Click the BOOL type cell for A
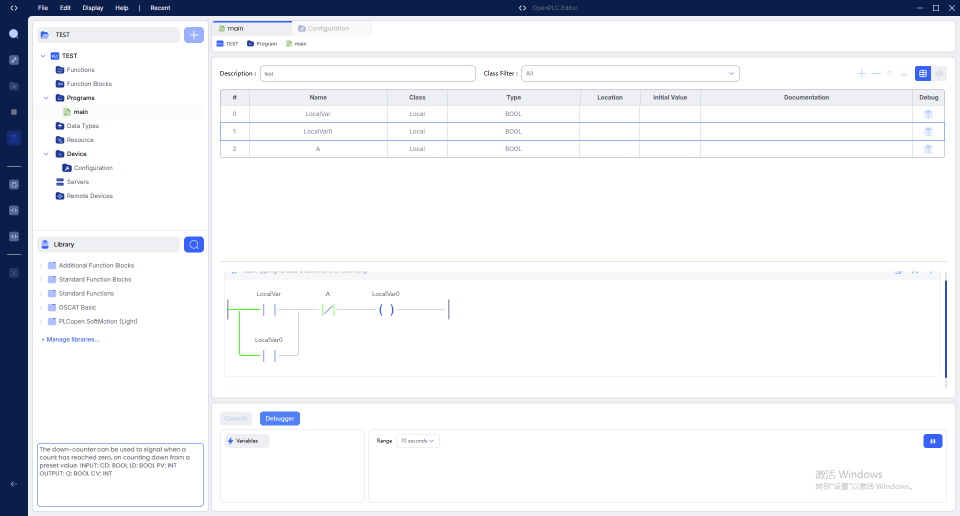Image resolution: width=960 pixels, height=516 pixels. (x=514, y=149)
